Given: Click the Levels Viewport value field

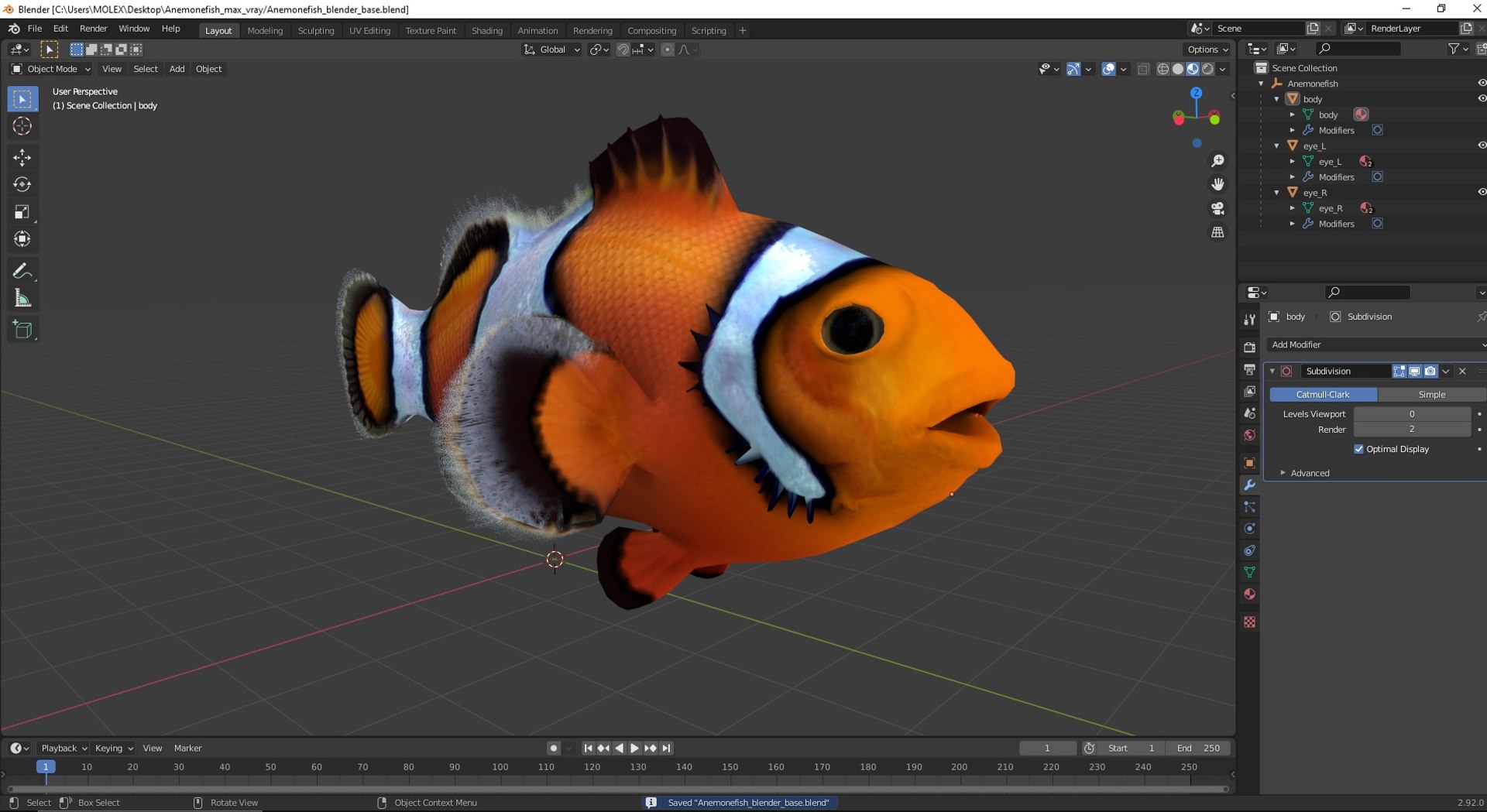Looking at the screenshot, I should pyautogui.click(x=1411, y=414).
